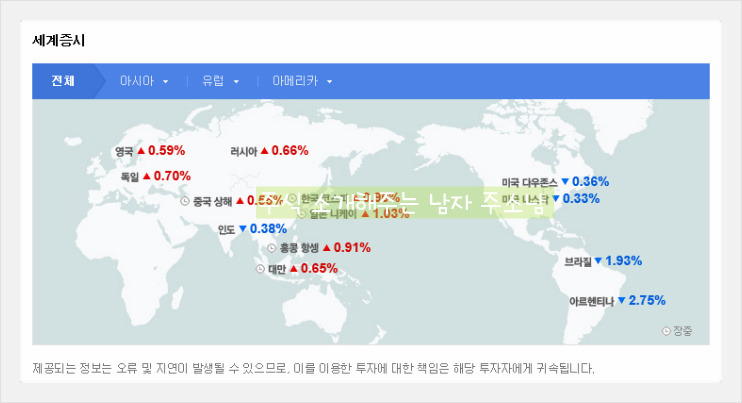This screenshot has width=742, height=403.
Task: Click the down arrow next to 인도
Action: pyautogui.click(x=243, y=228)
